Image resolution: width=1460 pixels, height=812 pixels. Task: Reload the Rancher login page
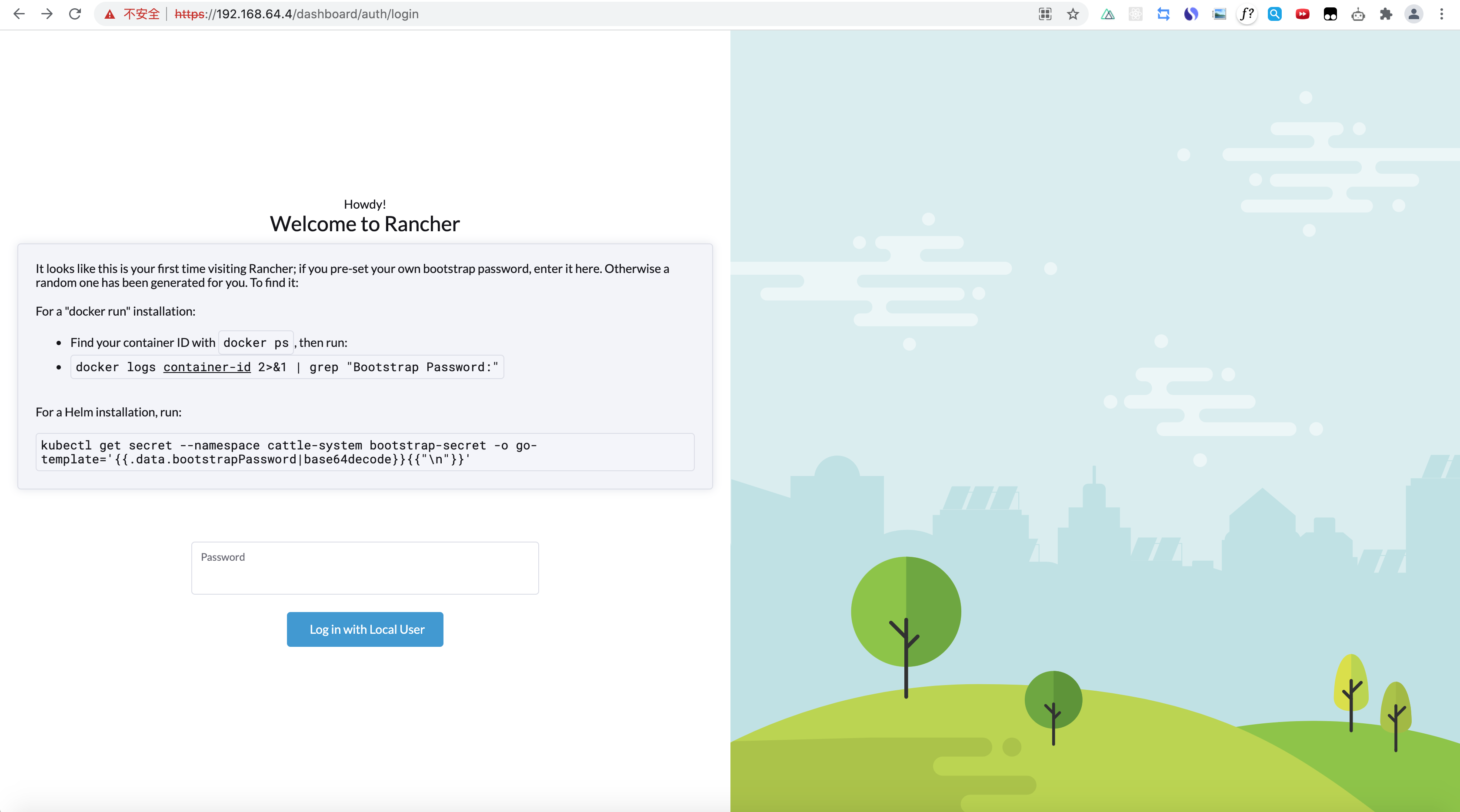(75, 14)
